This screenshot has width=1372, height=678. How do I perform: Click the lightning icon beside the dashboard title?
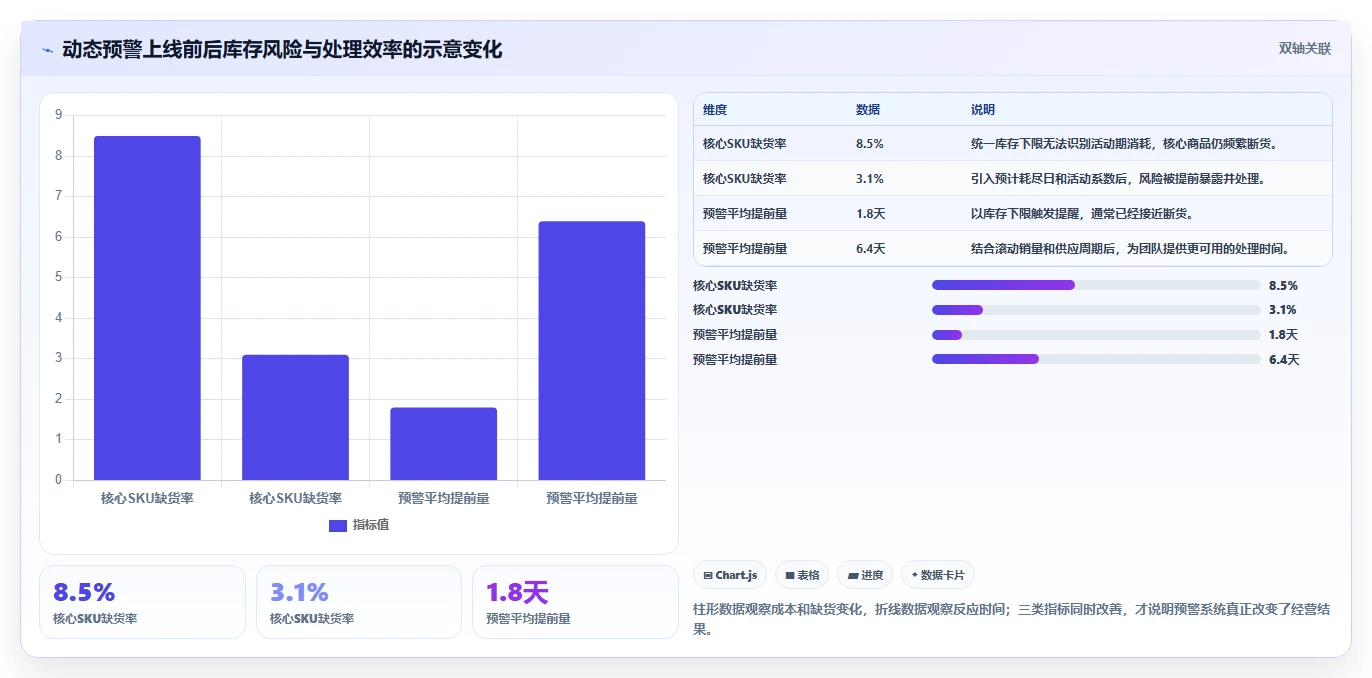[47, 50]
